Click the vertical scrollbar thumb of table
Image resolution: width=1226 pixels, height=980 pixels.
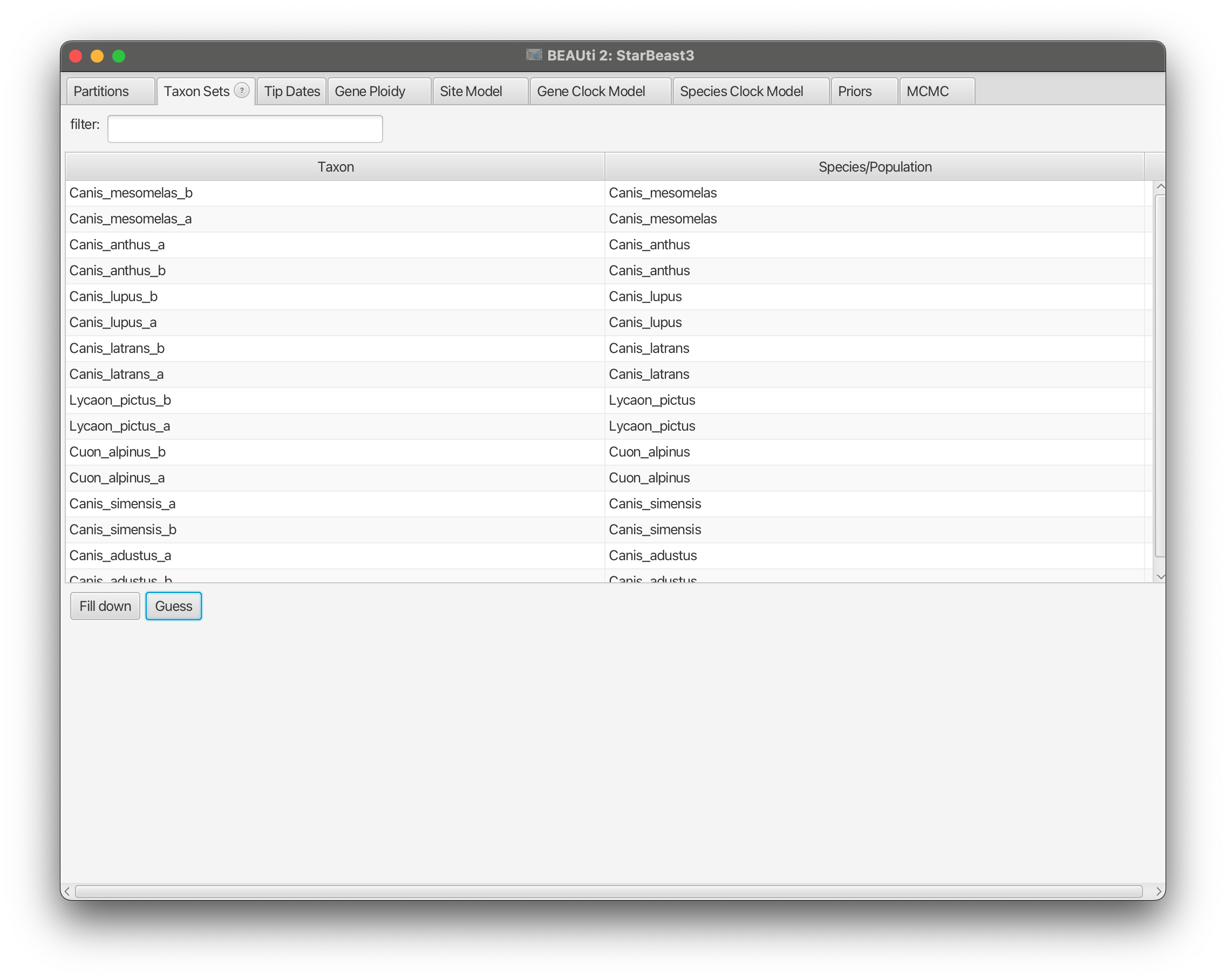point(1161,376)
